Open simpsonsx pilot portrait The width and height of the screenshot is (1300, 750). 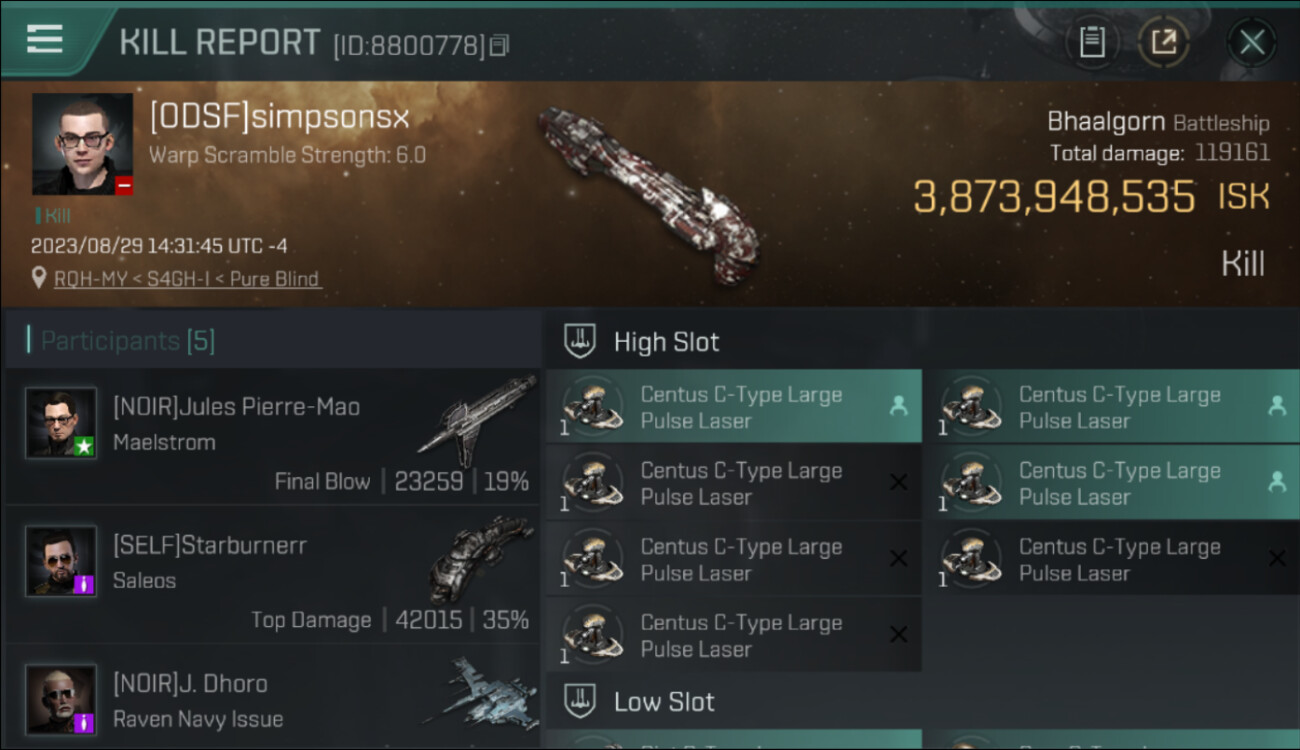[82, 144]
